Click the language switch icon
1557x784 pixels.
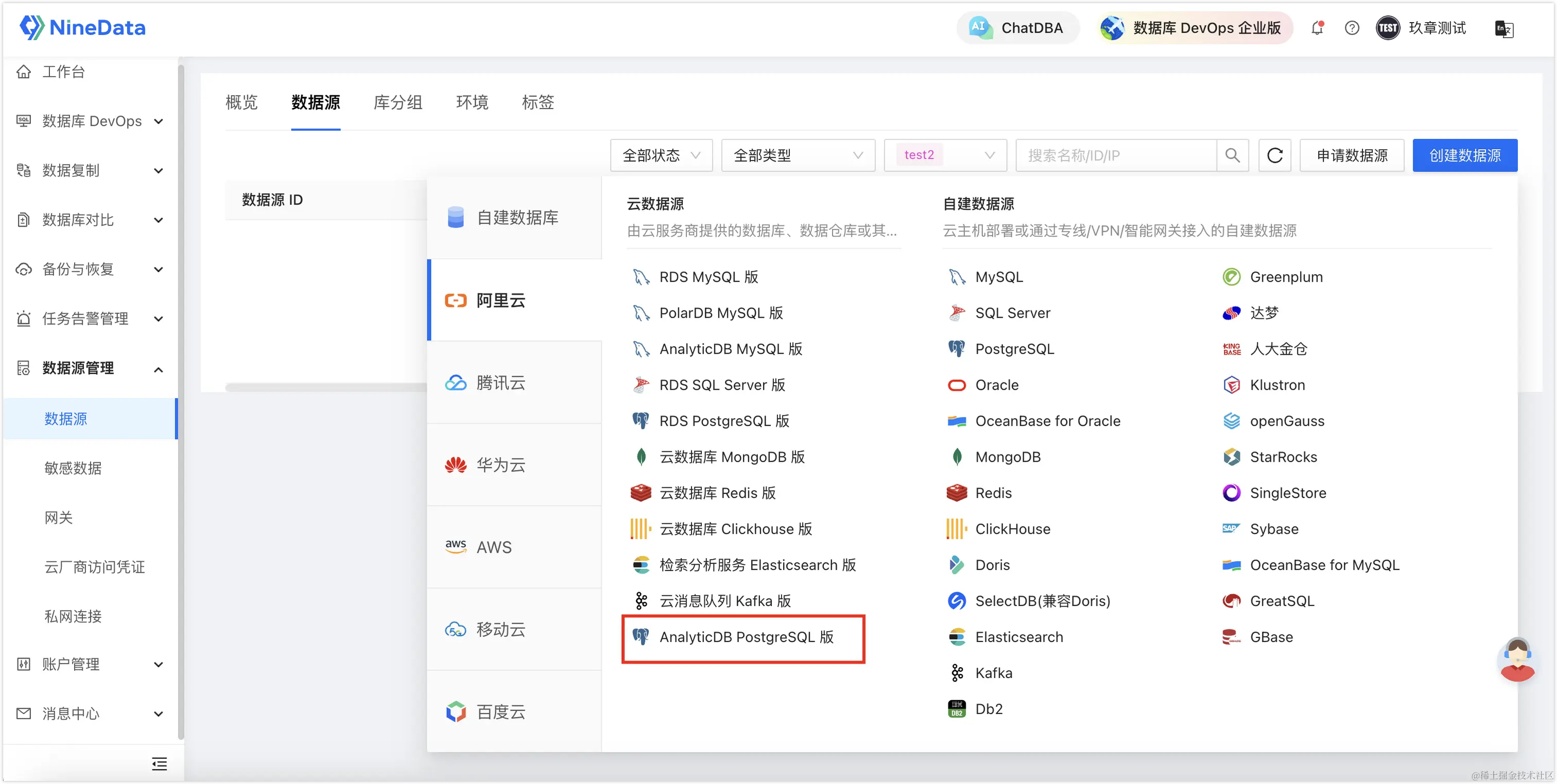point(1503,28)
